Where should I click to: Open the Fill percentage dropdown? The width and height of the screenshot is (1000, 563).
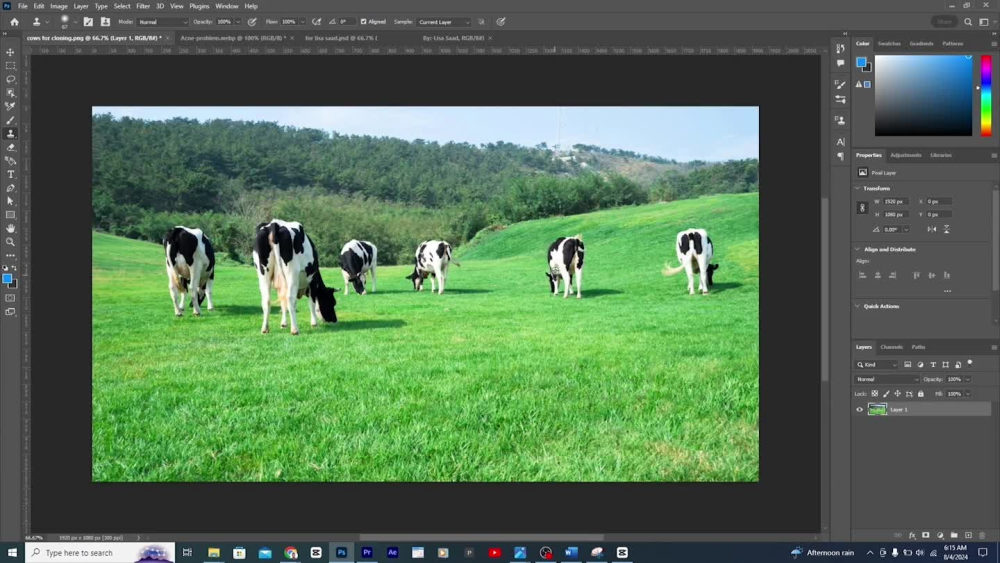pyautogui.click(x=967, y=394)
